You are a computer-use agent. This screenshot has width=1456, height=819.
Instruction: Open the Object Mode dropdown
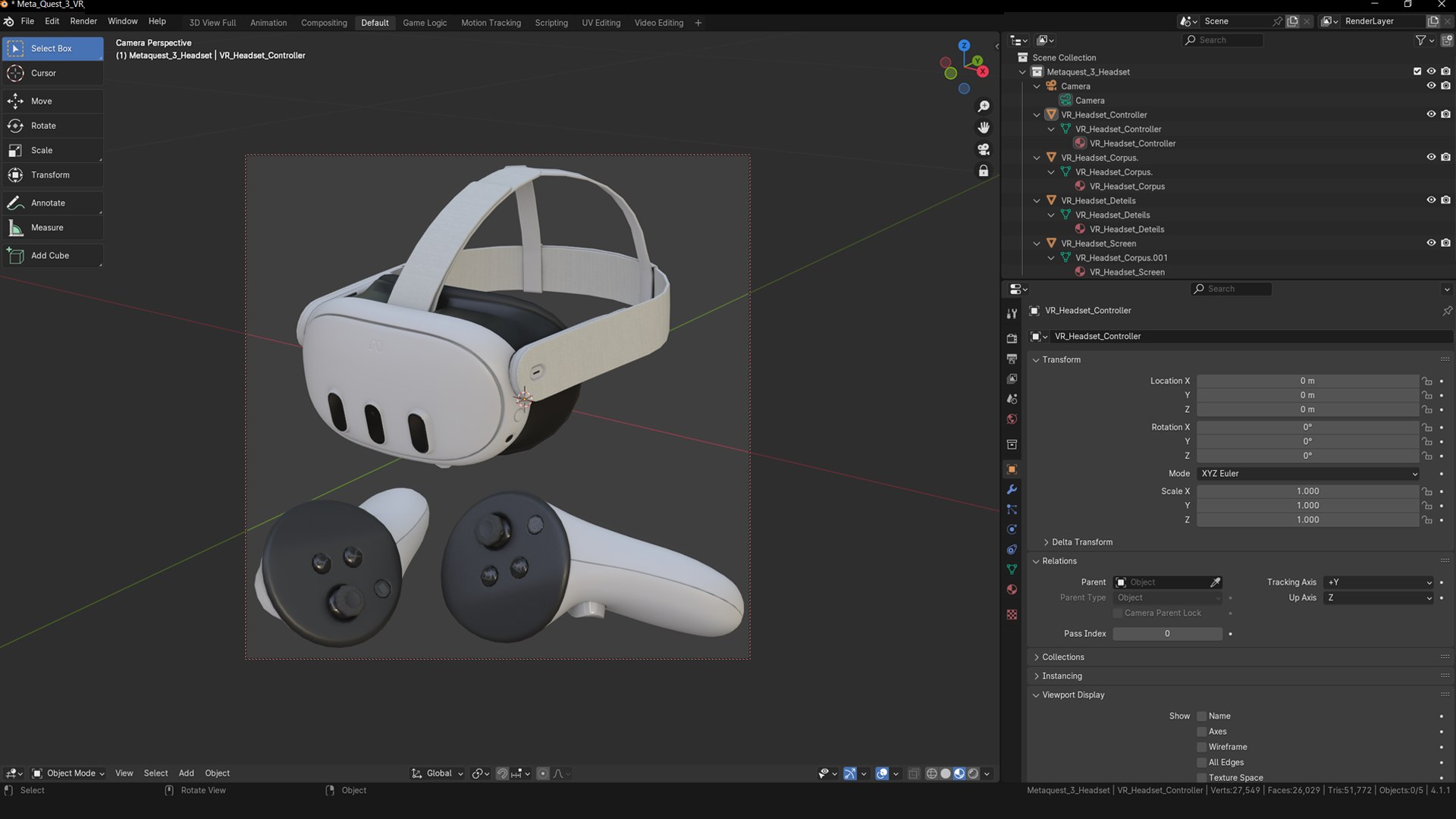[x=68, y=773]
